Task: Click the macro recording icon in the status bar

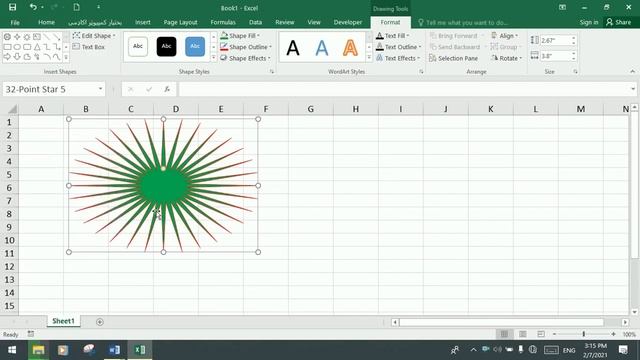Action: (x=31, y=334)
